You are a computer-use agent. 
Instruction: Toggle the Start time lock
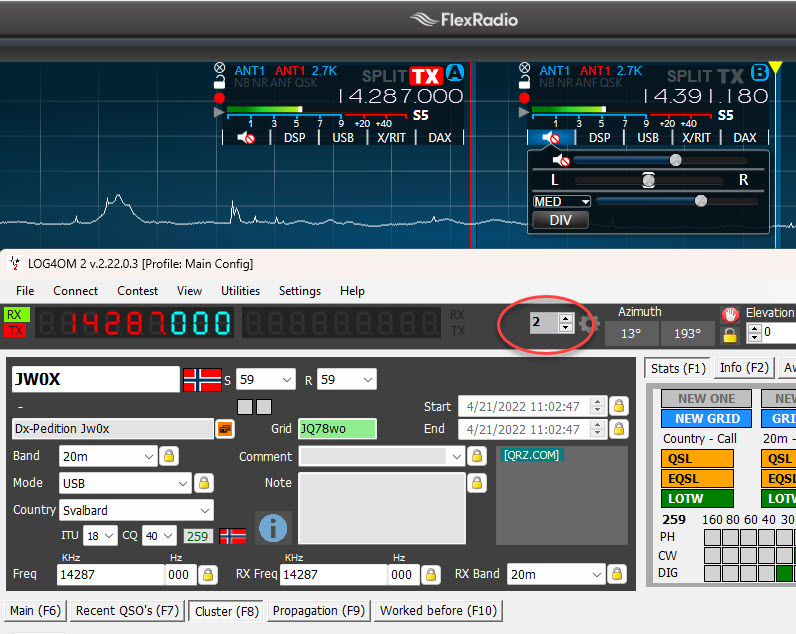pyautogui.click(x=619, y=406)
